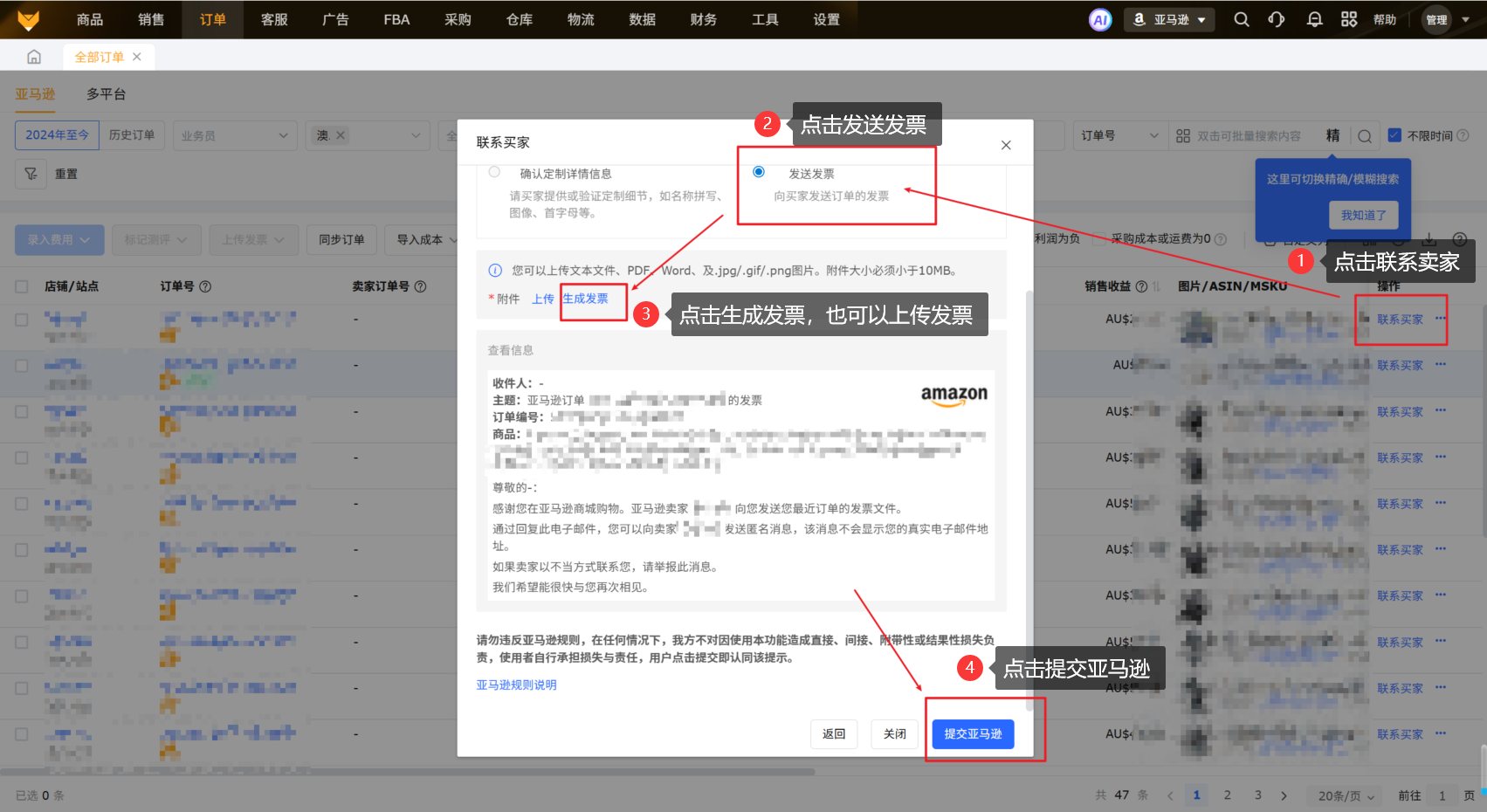Click the 提交亚马逊 button
This screenshot has width=1487, height=812.
click(x=973, y=734)
